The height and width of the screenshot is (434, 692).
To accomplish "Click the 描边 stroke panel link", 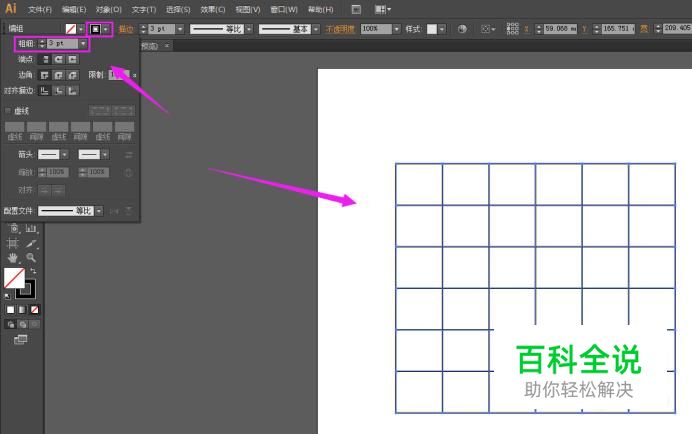I will pos(126,29).
